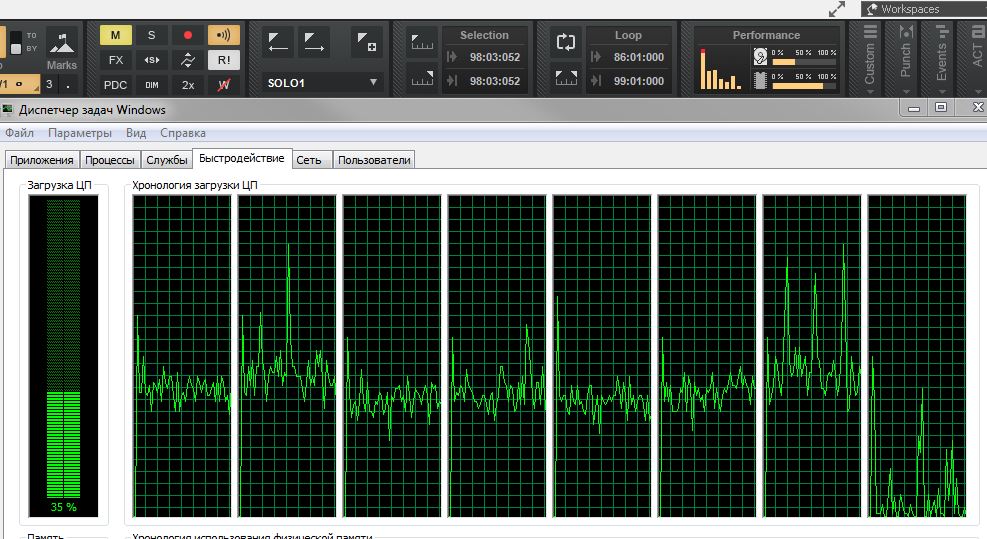Click the first 98:03:052 selection start field

[x=495, y=57]
